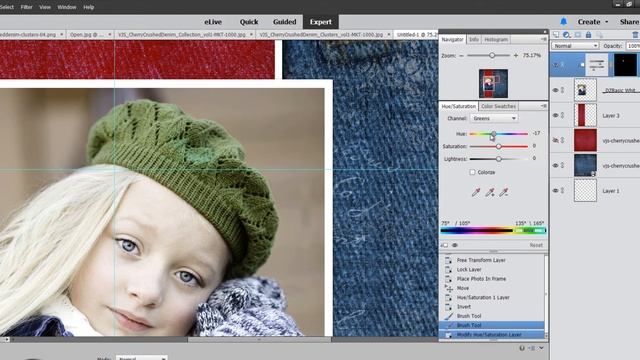
Task: Click the notifications bell icon
Action: (x=563, y=22)
